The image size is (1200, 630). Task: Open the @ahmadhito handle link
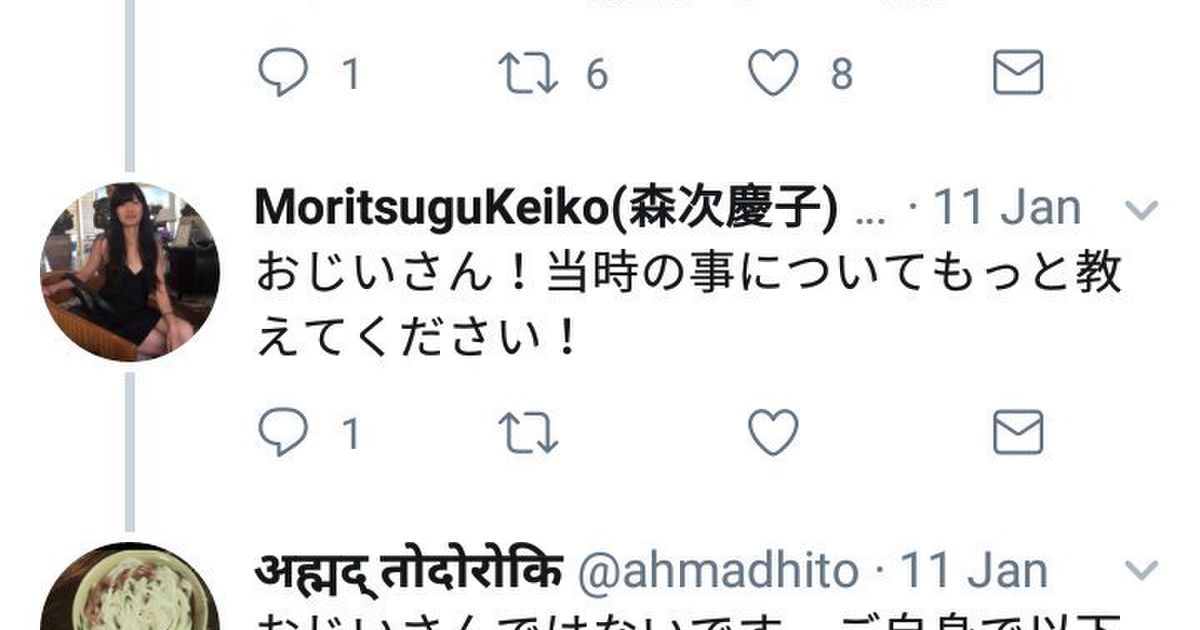[x=717, y=571]
